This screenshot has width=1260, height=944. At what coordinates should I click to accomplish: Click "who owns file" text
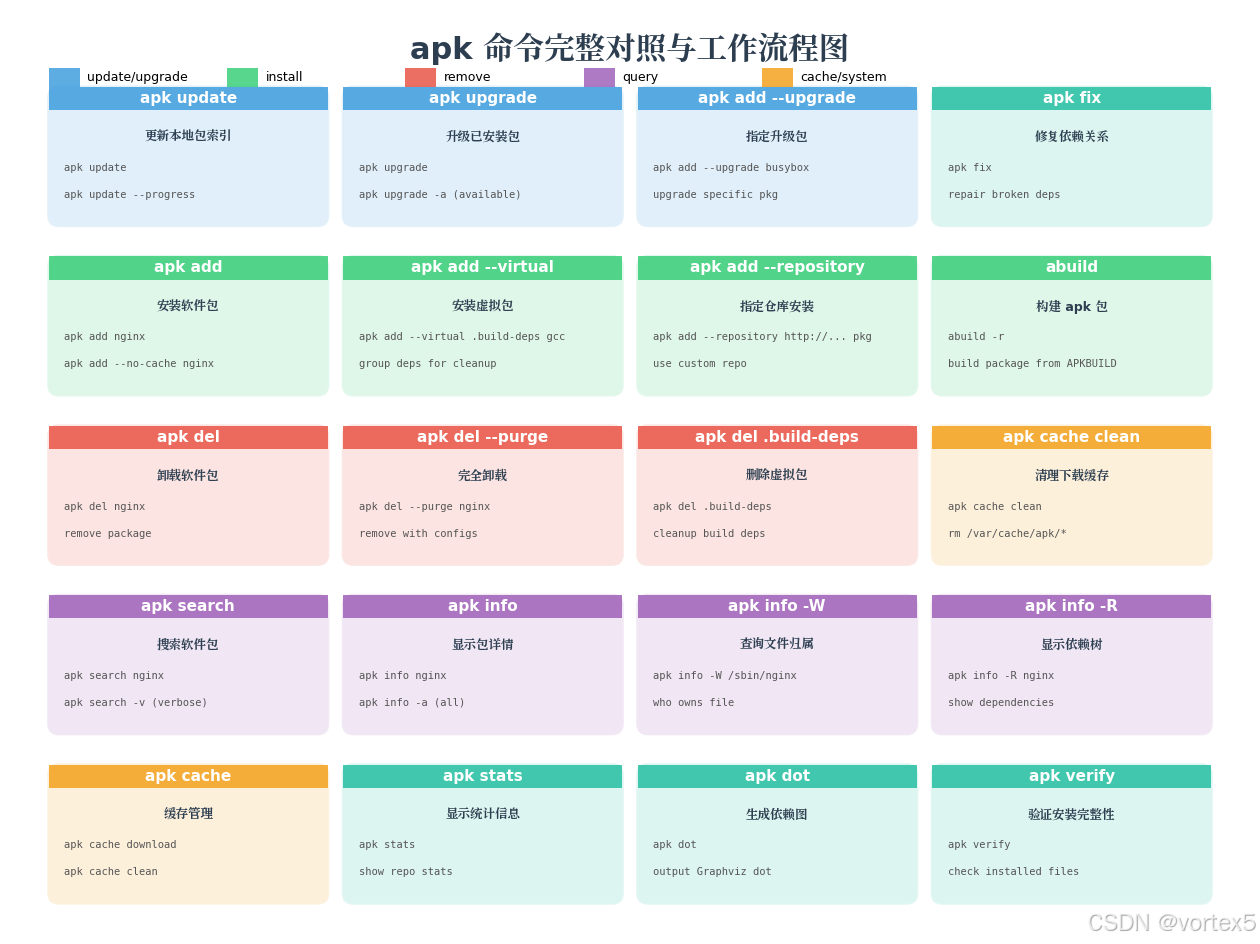(694, 703)
